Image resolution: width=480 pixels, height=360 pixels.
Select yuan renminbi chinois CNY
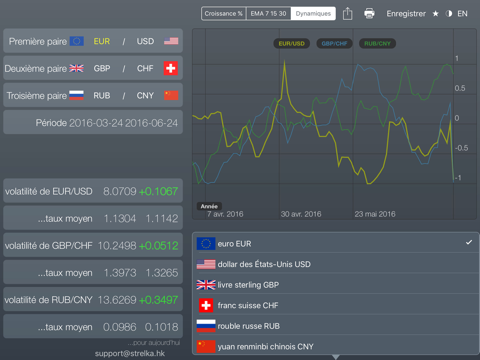pos(336,346)
